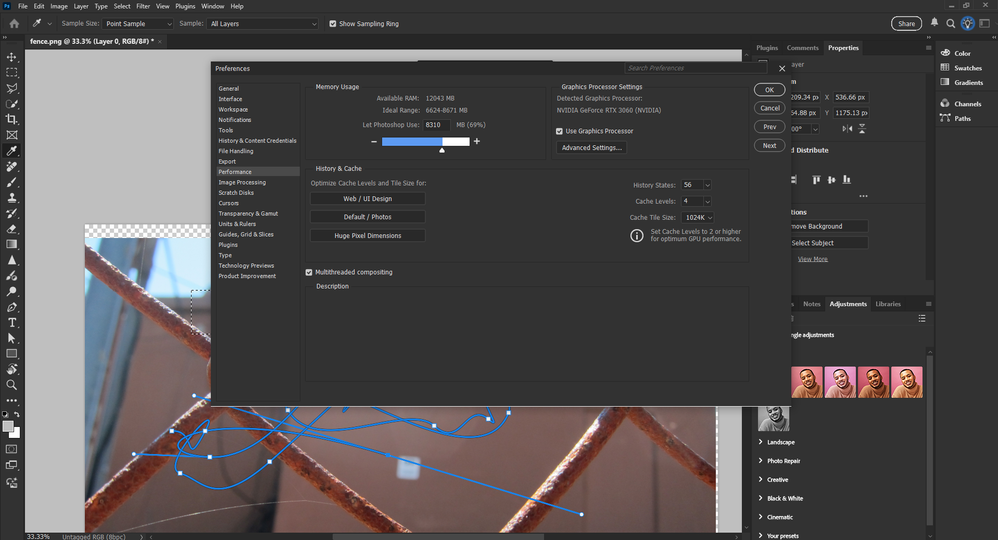Click the Home icon in options bar
This screenshot has width=998, height=540.
(x=14, y=24)
